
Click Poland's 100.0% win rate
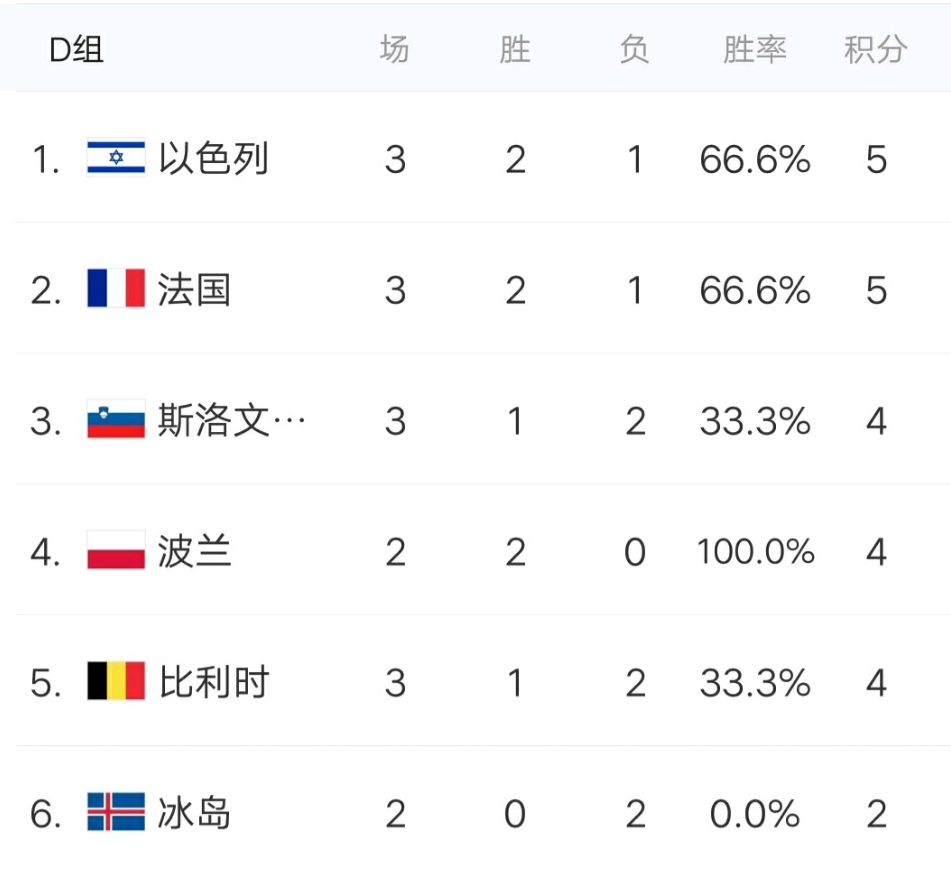point(755,552)
